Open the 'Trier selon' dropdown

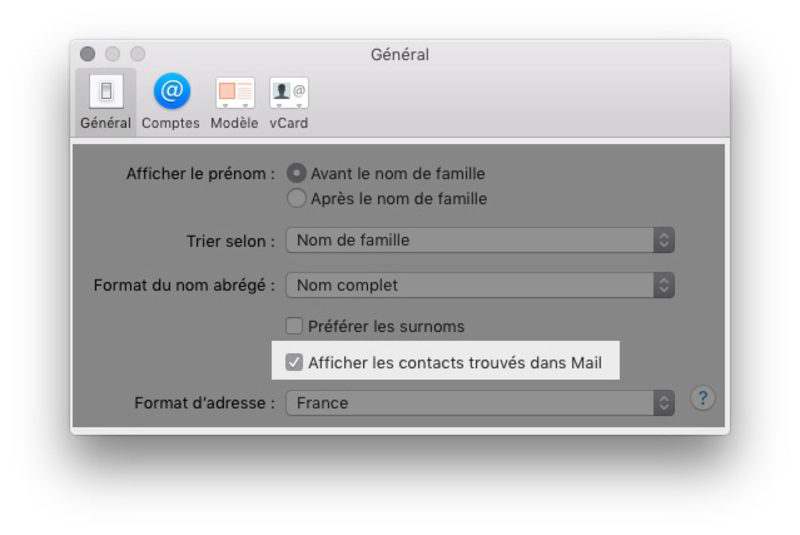coord(480,240)
